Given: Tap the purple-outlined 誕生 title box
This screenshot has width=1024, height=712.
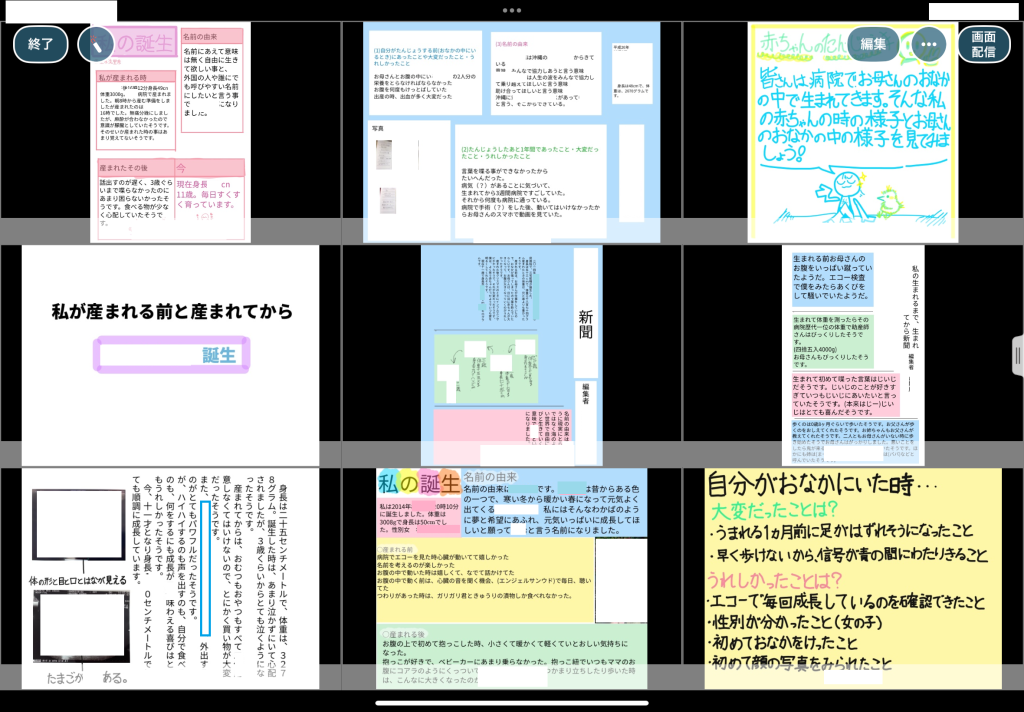Looking at the screenshot, I should pyautogui.click(x=172, y=355).
